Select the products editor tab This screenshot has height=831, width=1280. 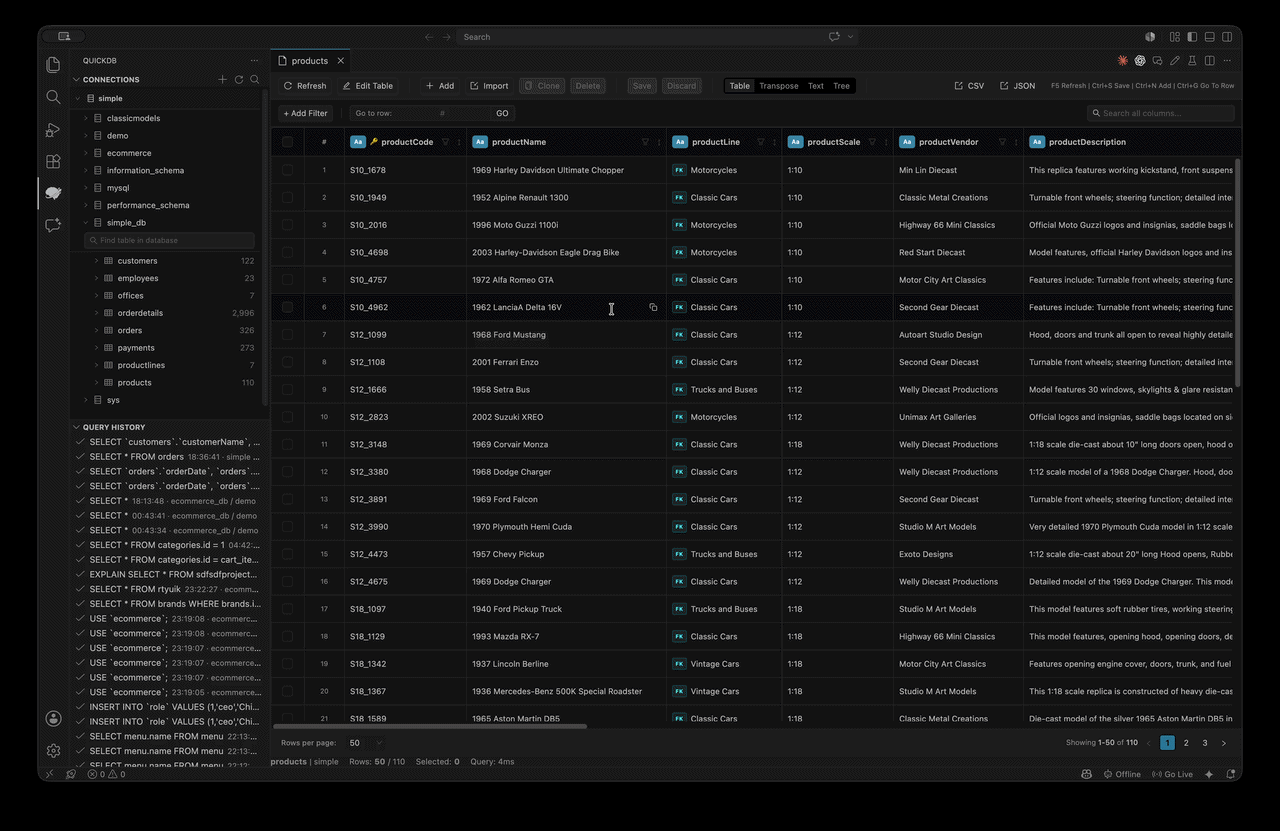312,61
